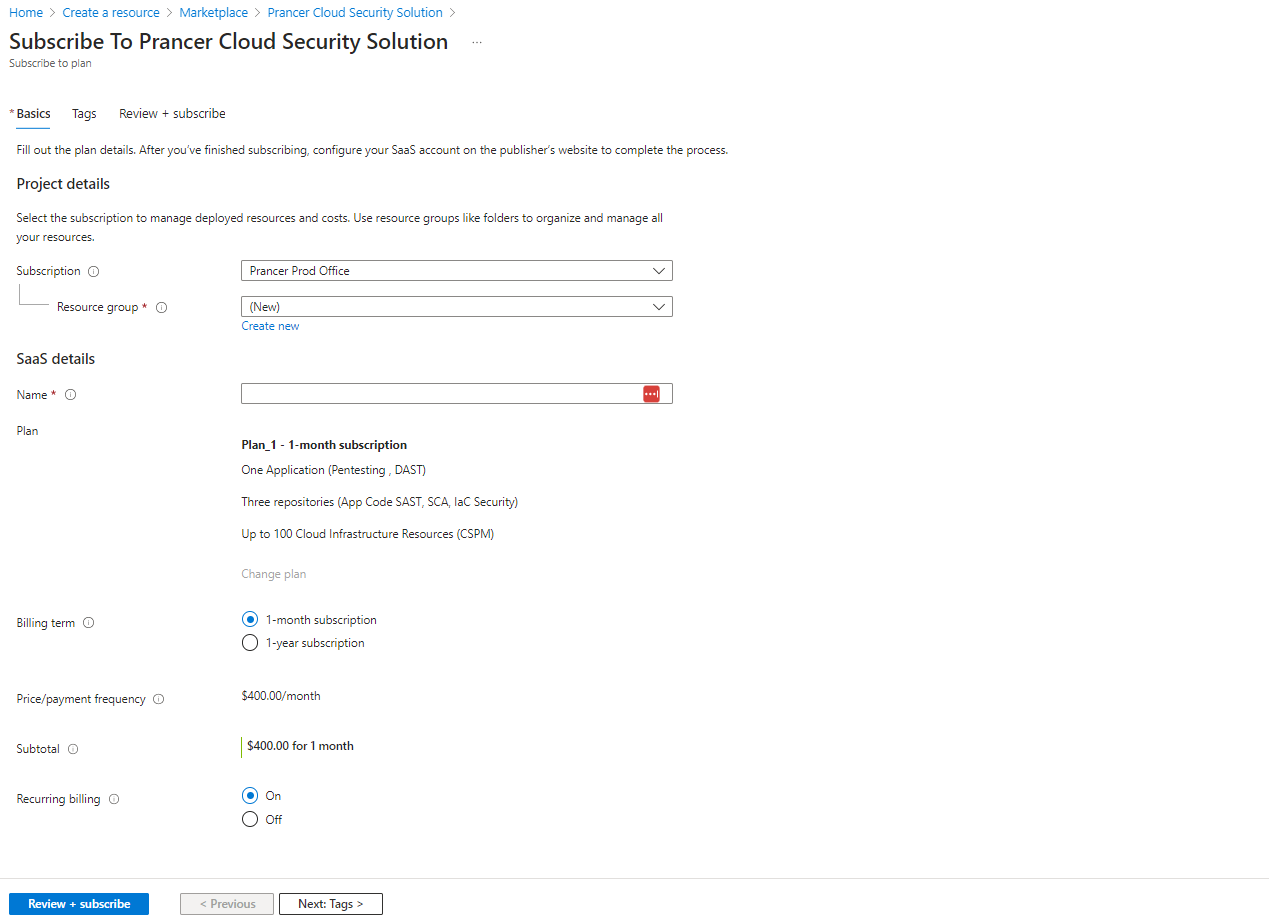The height and width of the screenshot is (924, 1269).
Task: Click the Create new resource group link
Action: 270,326
